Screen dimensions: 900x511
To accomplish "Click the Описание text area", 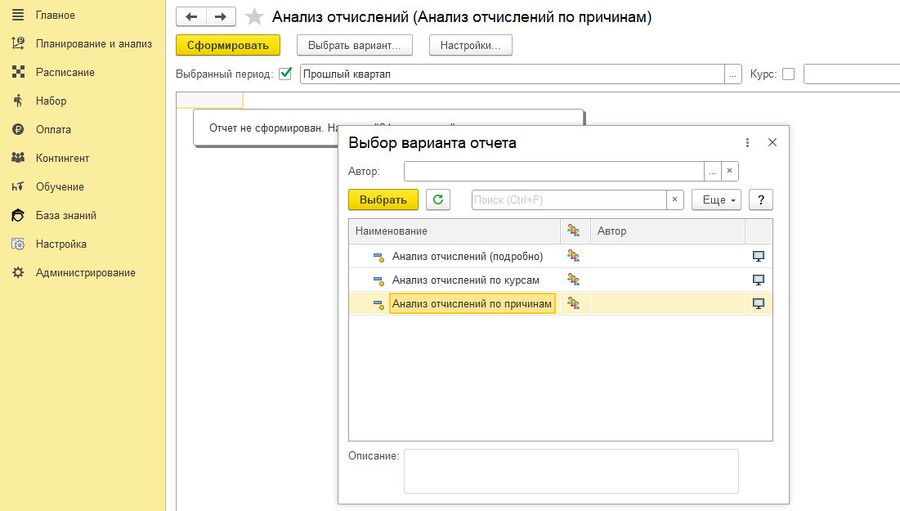I will [x=571, y=471].
